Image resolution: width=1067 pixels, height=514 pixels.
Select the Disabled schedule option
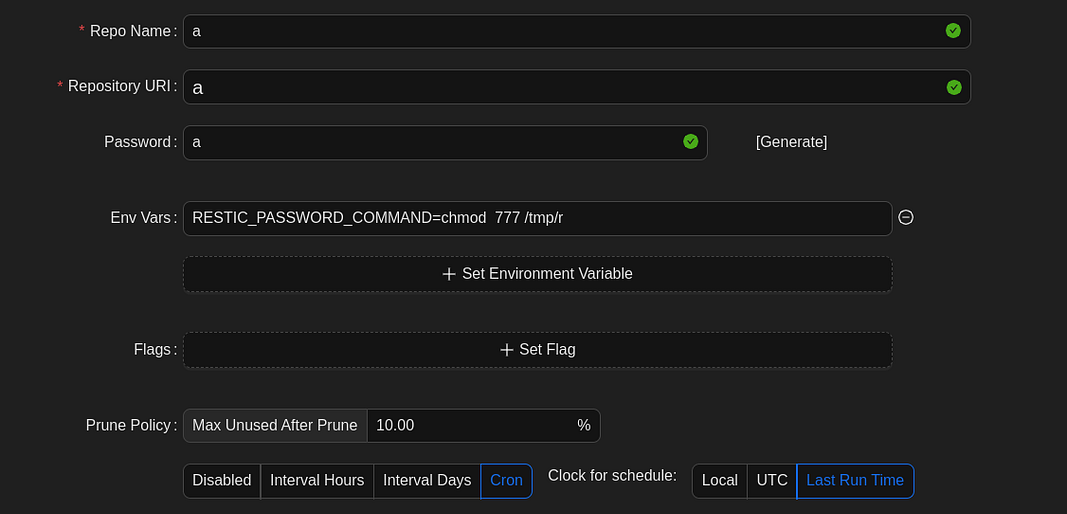click(x=222, y=481)
